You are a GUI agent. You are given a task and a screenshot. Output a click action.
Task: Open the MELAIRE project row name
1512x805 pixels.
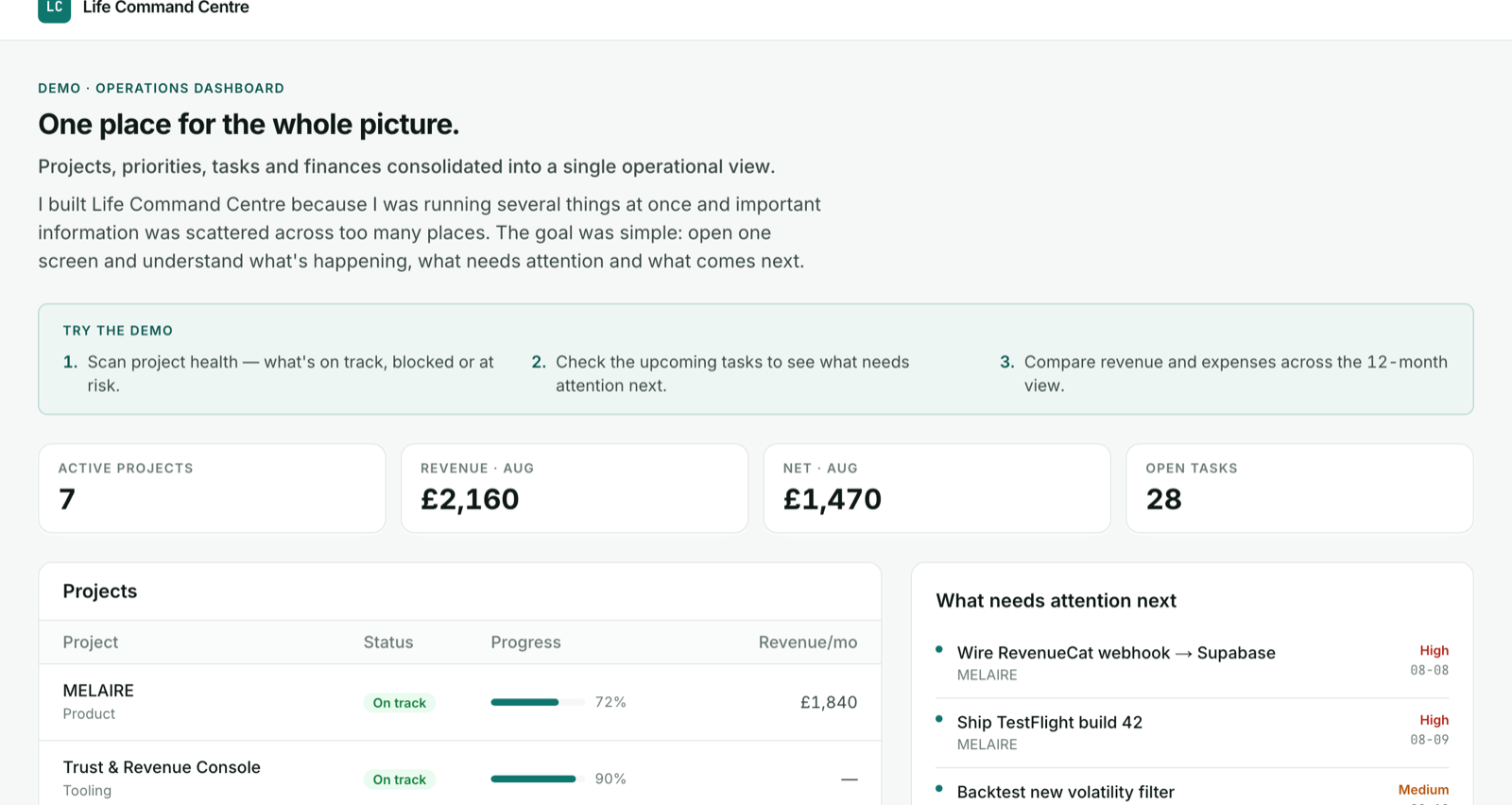tap(98, 691)
